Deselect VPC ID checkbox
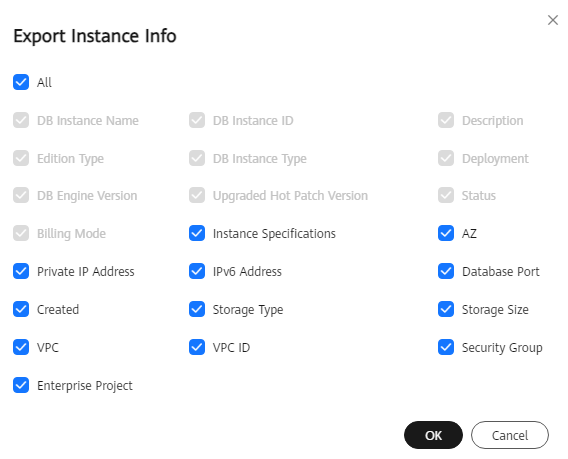 [197, 347]
